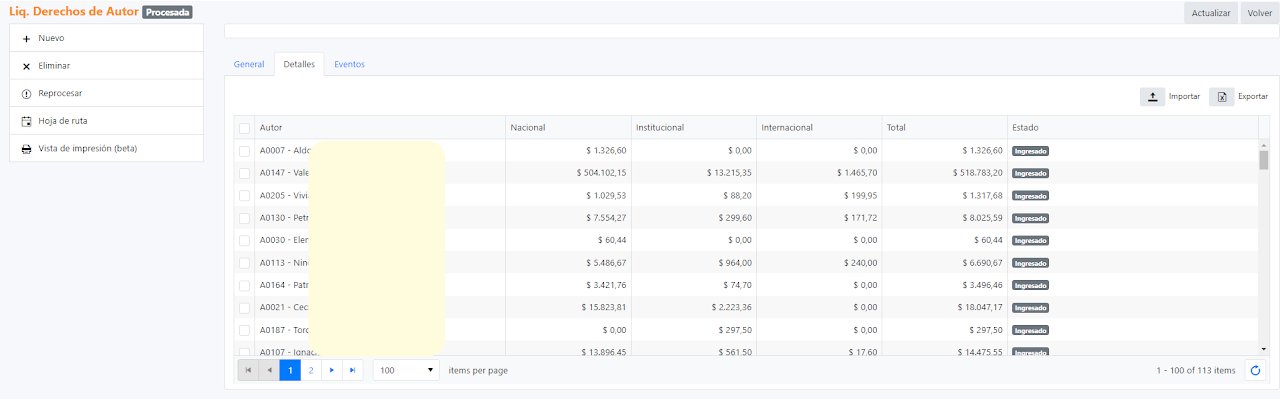Click the Institucional value $ 2.223,36
Screen dimensions: 1280x399
(x=732, y=308)
